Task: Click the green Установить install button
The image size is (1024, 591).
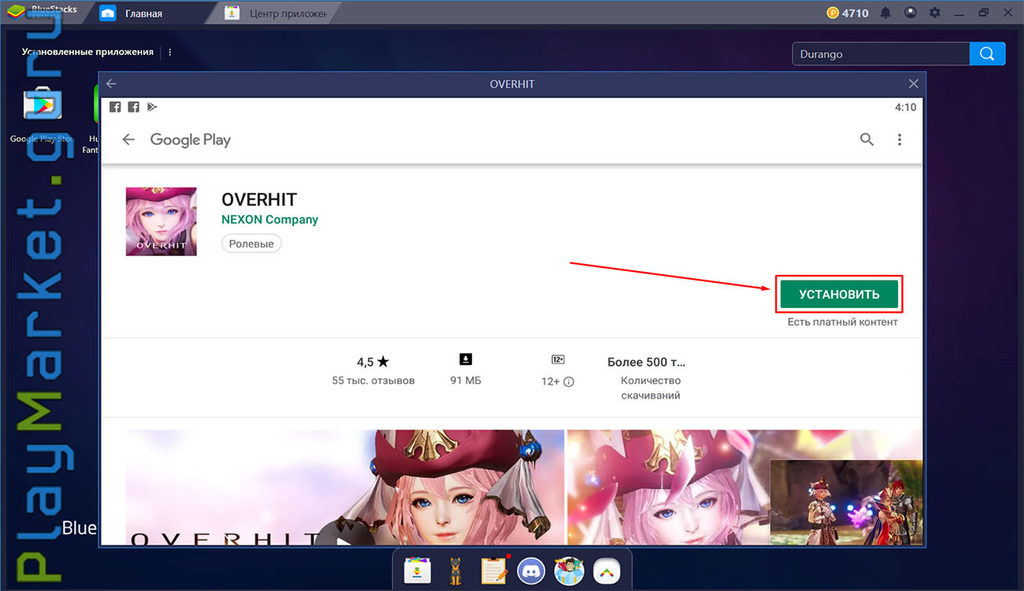Action: 839,294
